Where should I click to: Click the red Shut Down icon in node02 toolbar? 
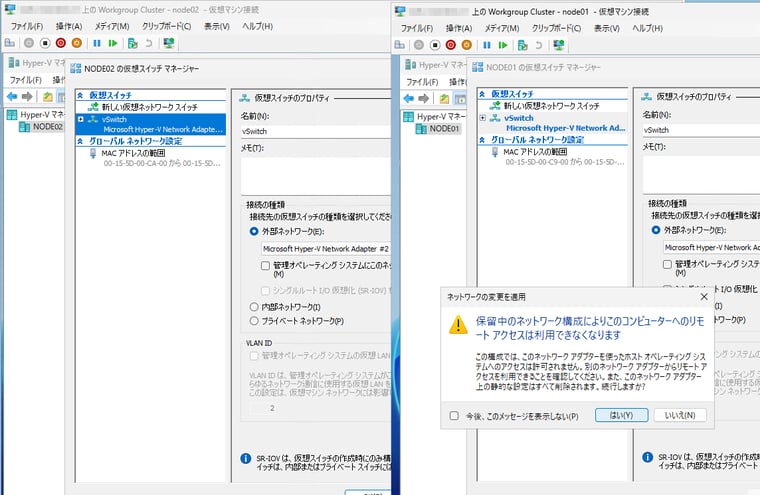(61, 43)
